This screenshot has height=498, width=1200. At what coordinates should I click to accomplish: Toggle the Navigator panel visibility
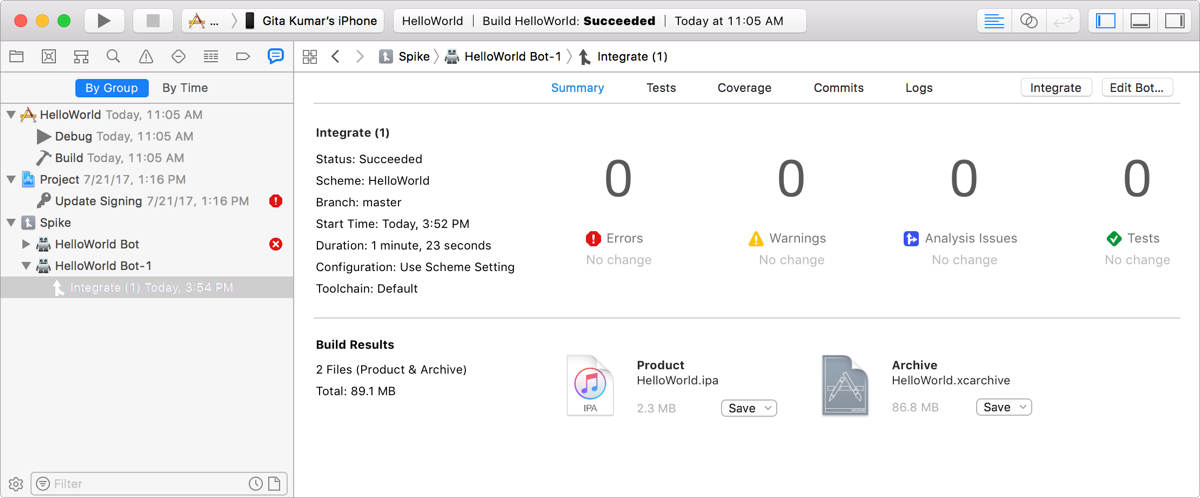(x=1105, y=20)
